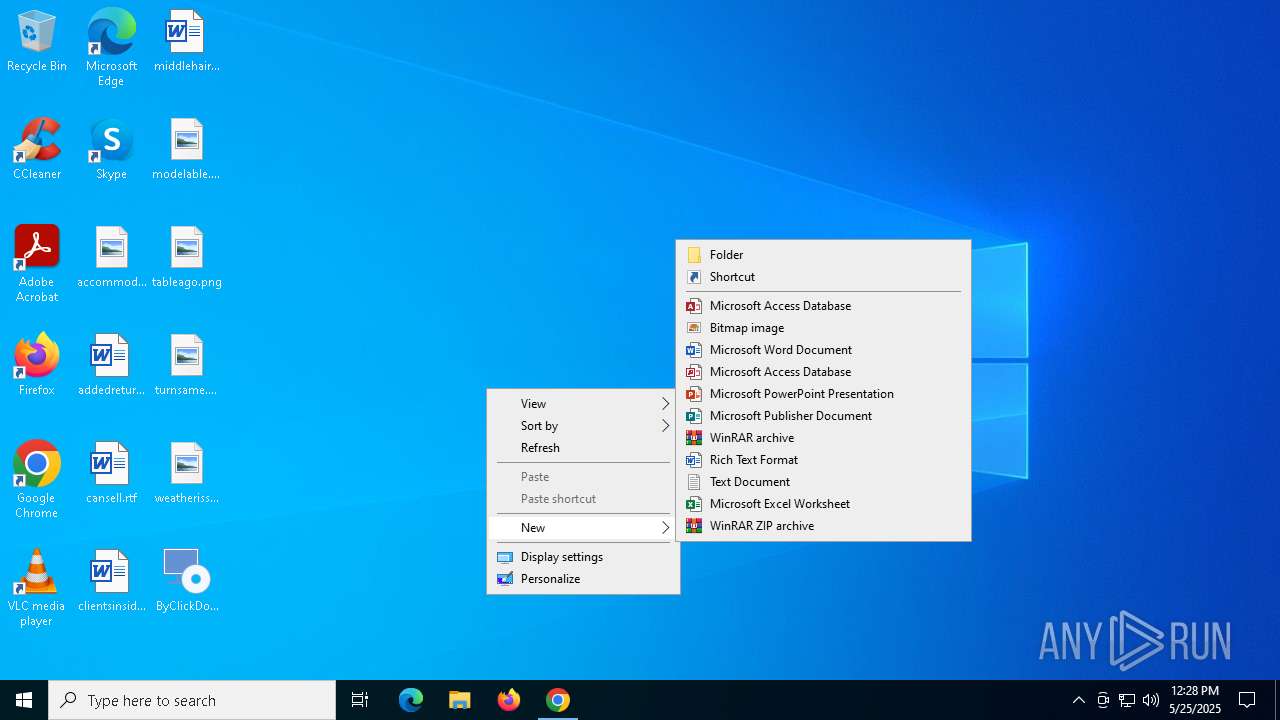Select the Microsoft Edge desktop shortcut
The image size is (1280, 720).
[x=111, y=47]
